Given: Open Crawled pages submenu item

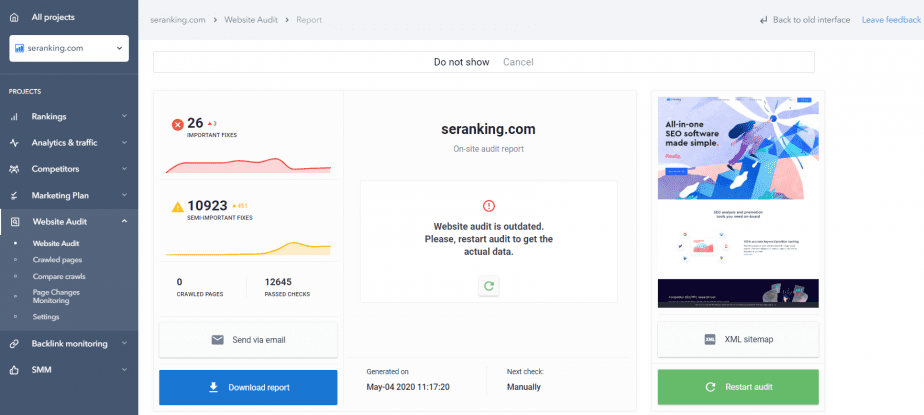Looking at the screenshot, I should [x=57, y=259].
